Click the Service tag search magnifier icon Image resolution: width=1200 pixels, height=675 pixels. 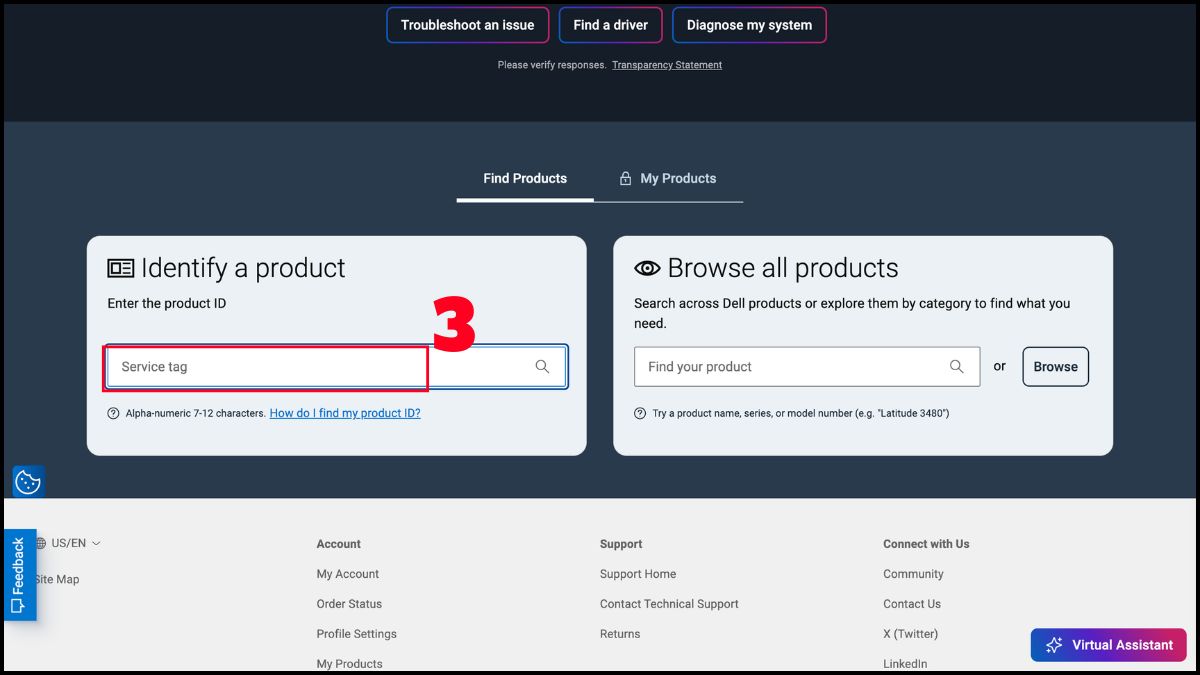click(542, 367)
